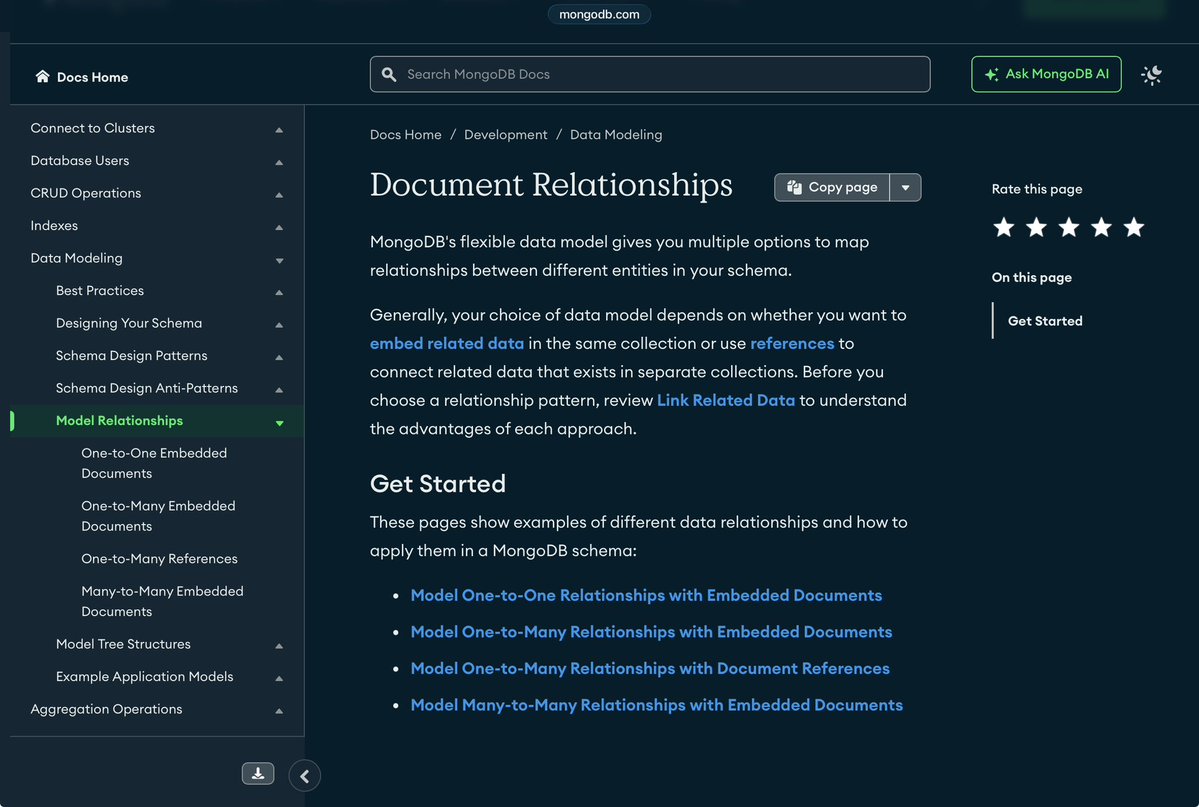Open the Link Related Data link

725,399
